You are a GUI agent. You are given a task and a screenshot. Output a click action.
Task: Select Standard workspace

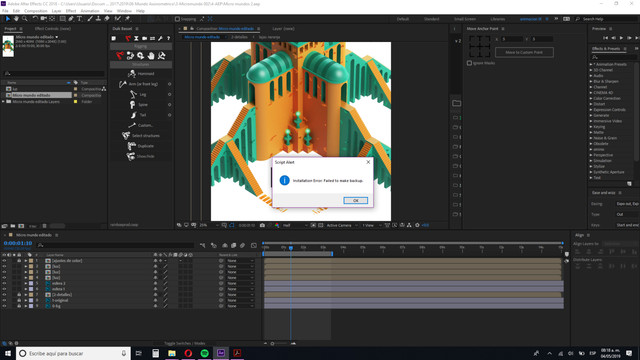coord(431,19)
